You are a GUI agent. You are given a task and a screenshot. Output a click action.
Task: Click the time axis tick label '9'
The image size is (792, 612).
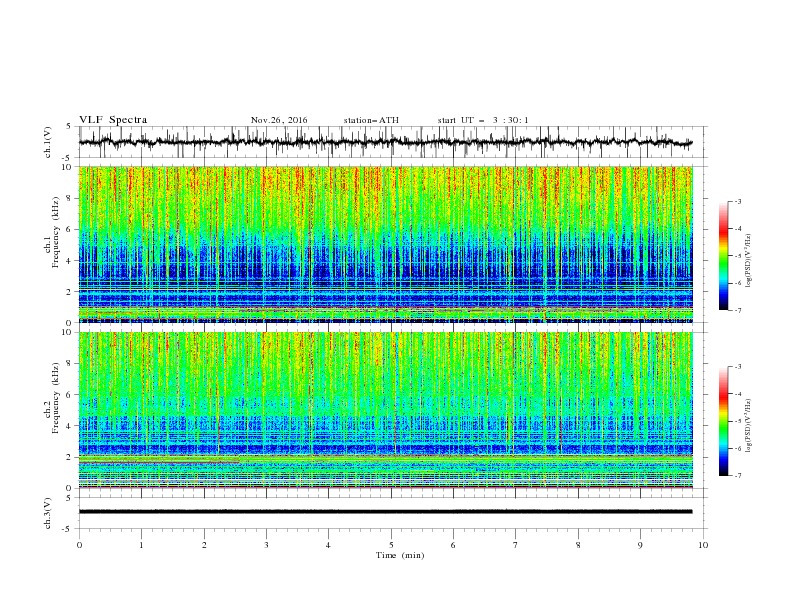(x=640, y=545)
